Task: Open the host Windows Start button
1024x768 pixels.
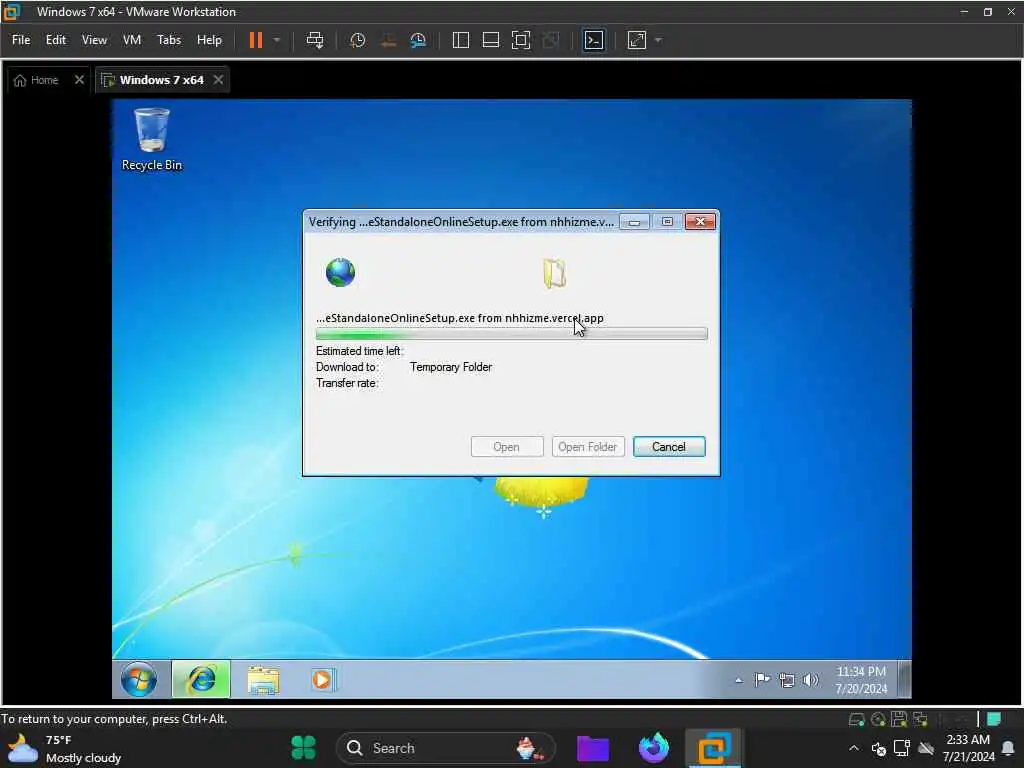Action: (304, 748)
